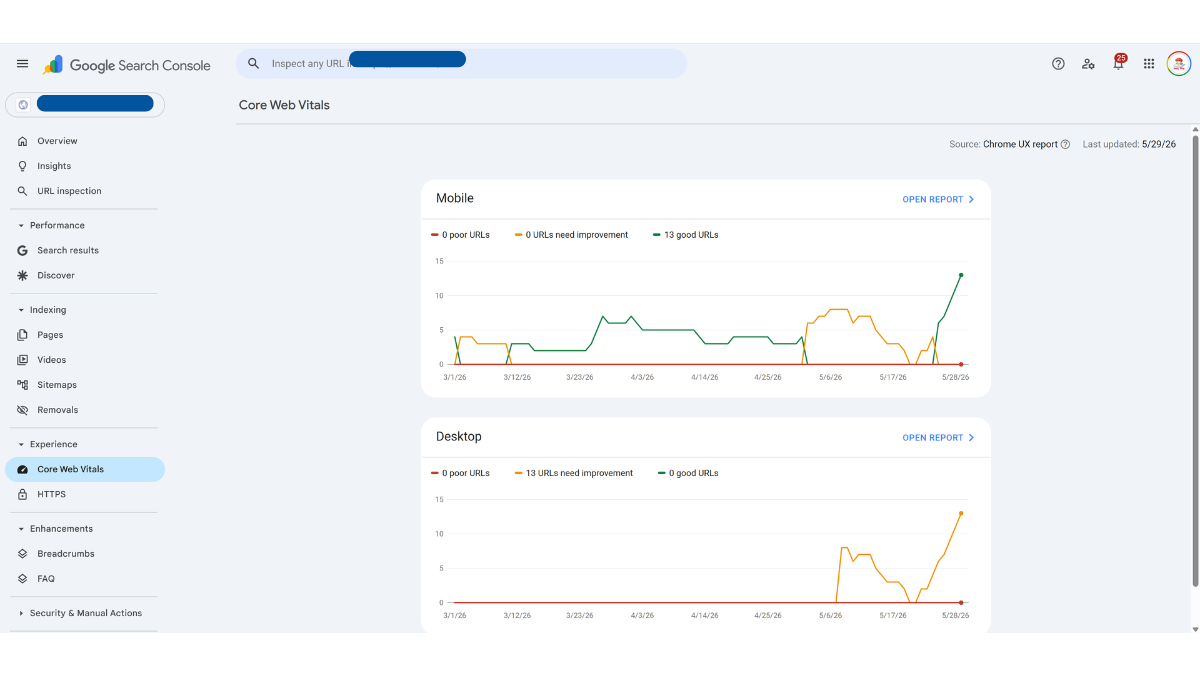This screenshot has height=675, width=1200.
Task: Click the Removals crossed-eye icon
Action: coord(23,410)
